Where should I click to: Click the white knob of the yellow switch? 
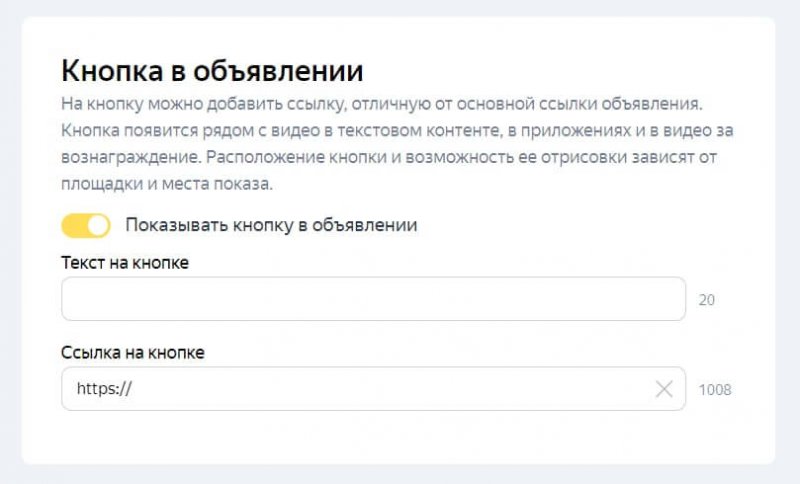click(97, 225)
